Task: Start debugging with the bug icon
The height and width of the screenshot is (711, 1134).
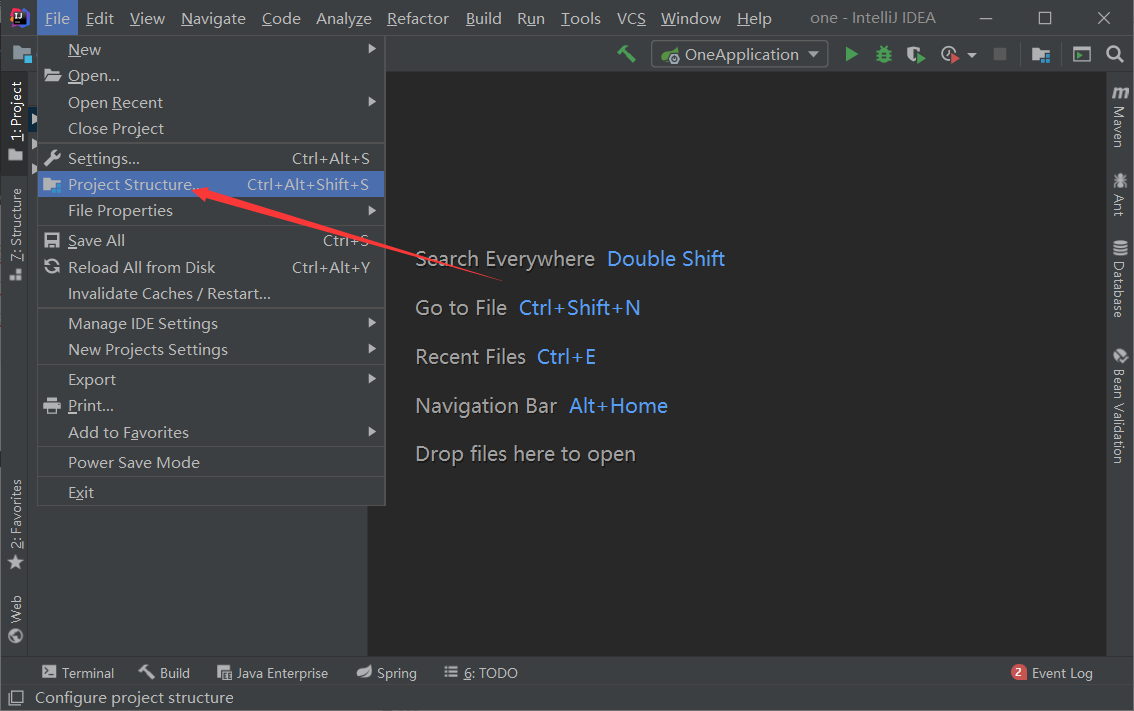Action: point(884,54)
